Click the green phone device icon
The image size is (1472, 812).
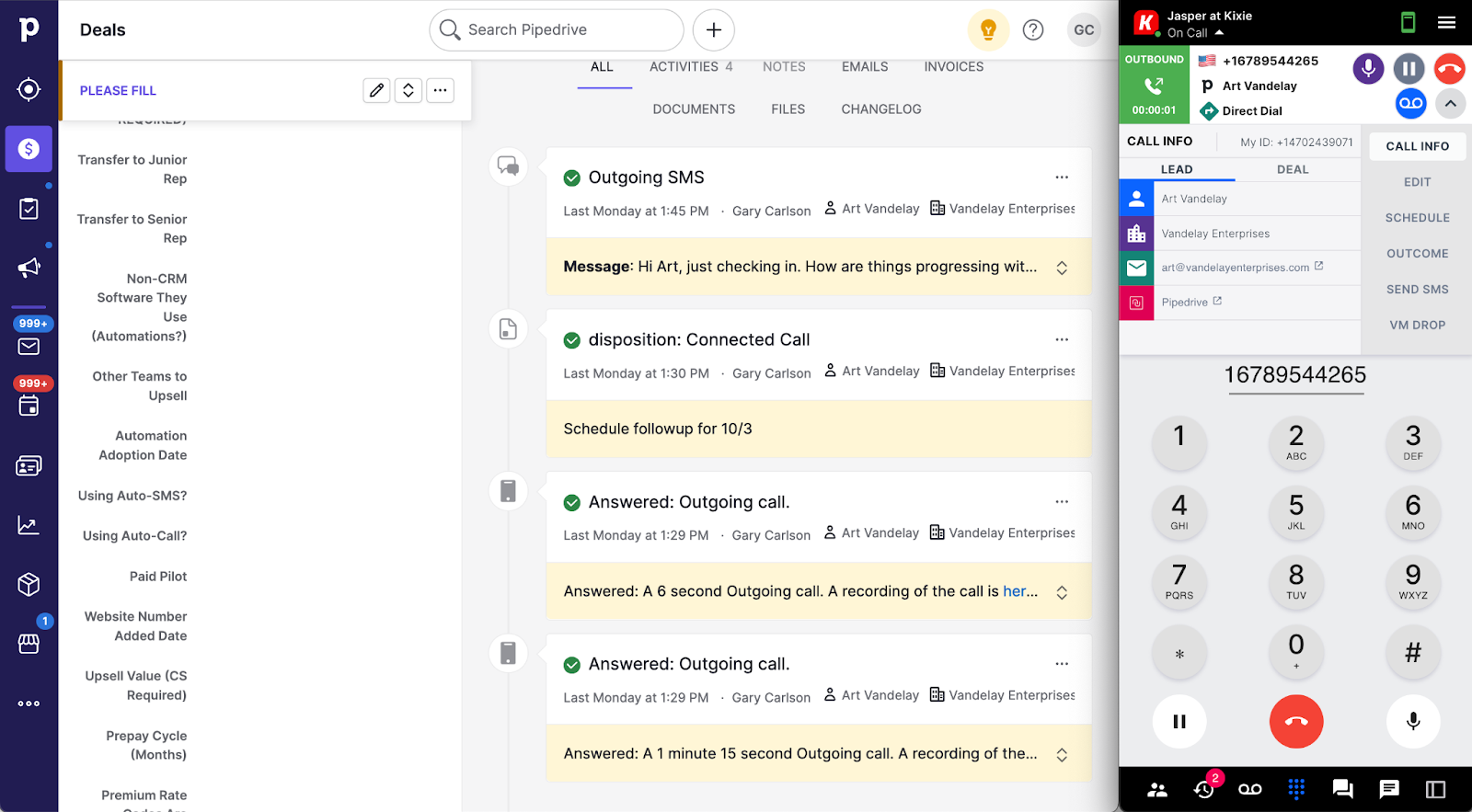tap(1408, 23)
